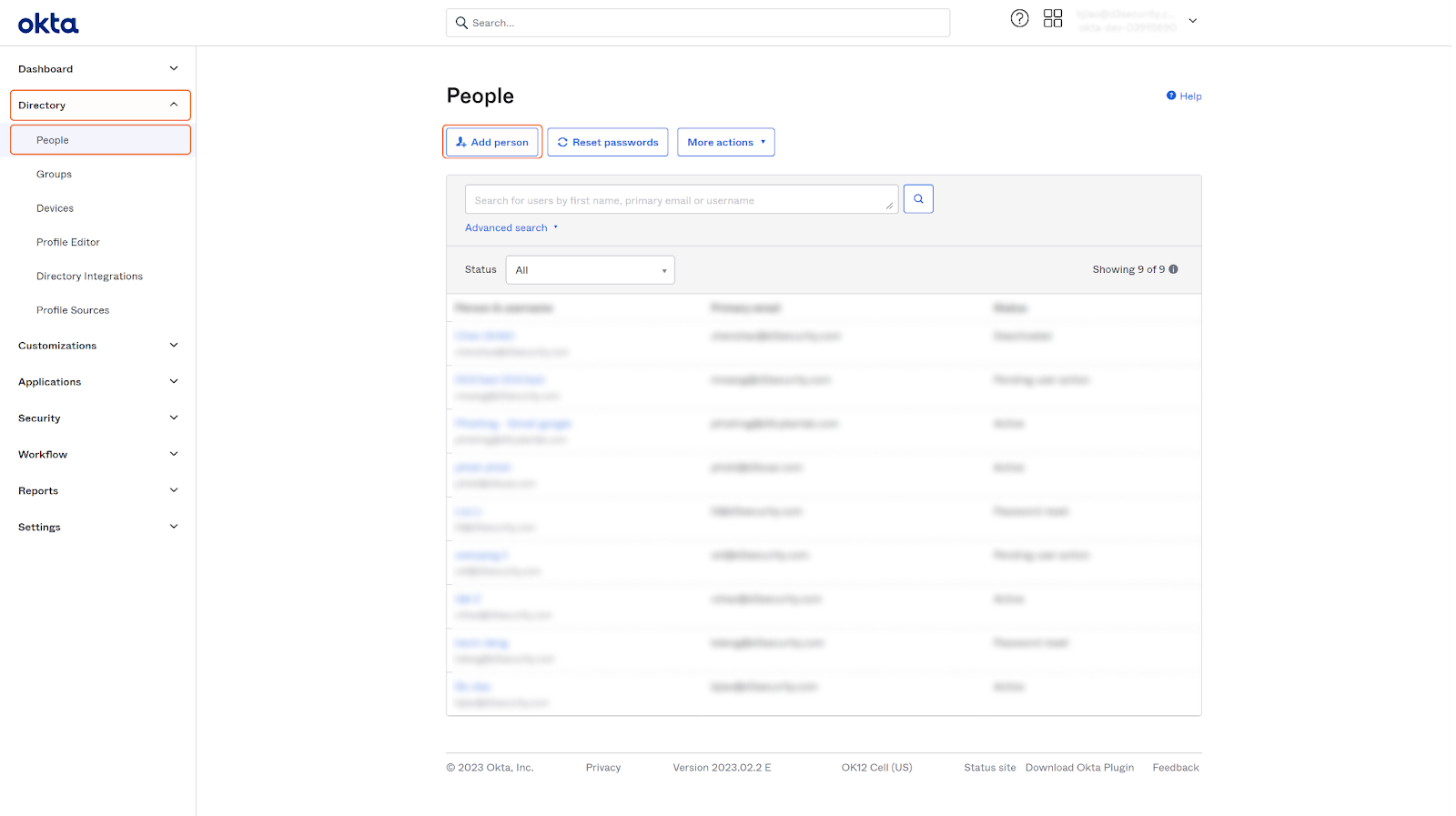Image resolution: width=1456 pixels, height=816 pixels.
Task: Open Groups in the Directory menu
Action: click(54, 175)
